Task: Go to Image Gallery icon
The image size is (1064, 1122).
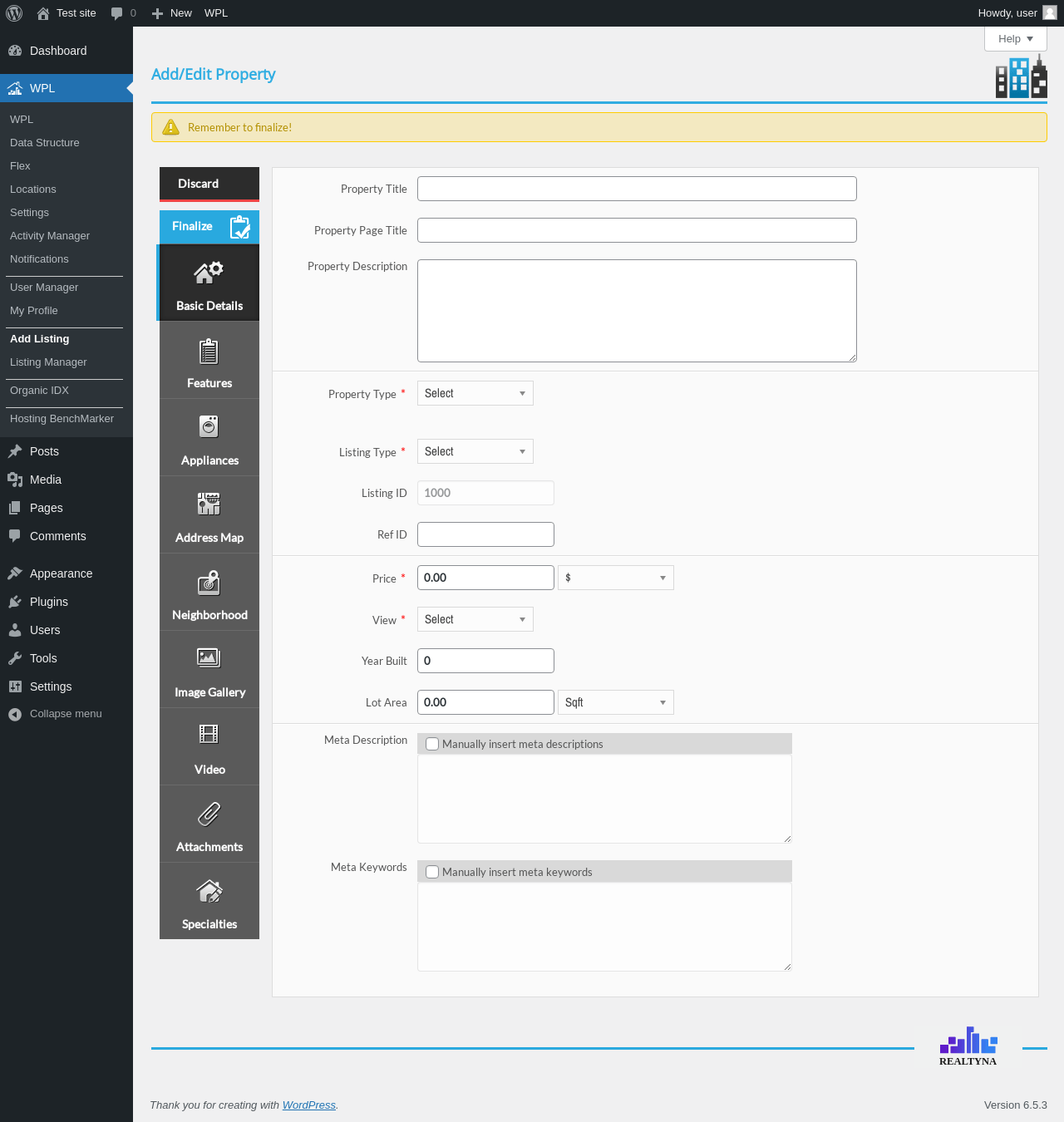Action: tap(209, 657)
